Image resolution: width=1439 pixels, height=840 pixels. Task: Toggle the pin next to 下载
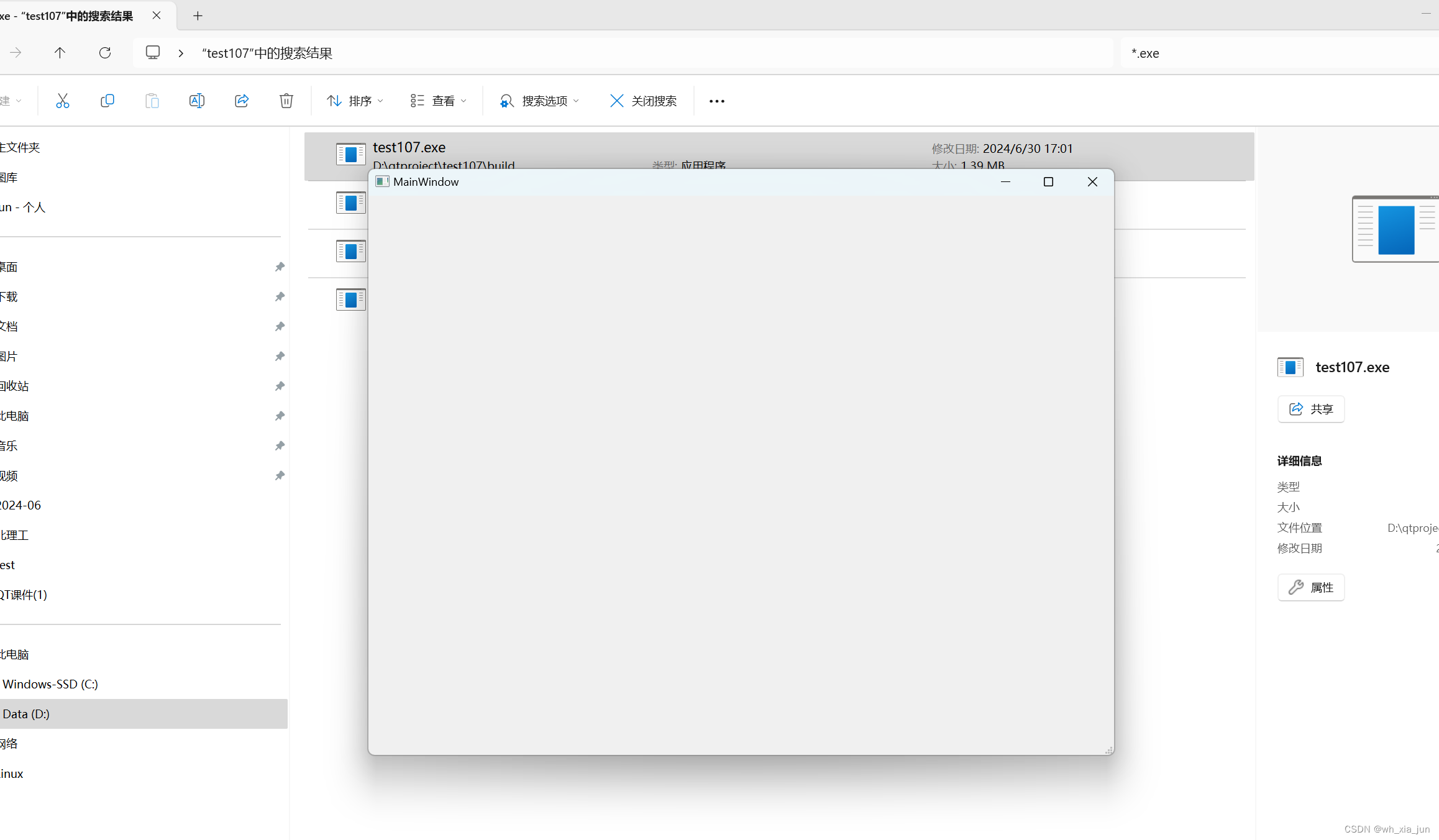279,296
